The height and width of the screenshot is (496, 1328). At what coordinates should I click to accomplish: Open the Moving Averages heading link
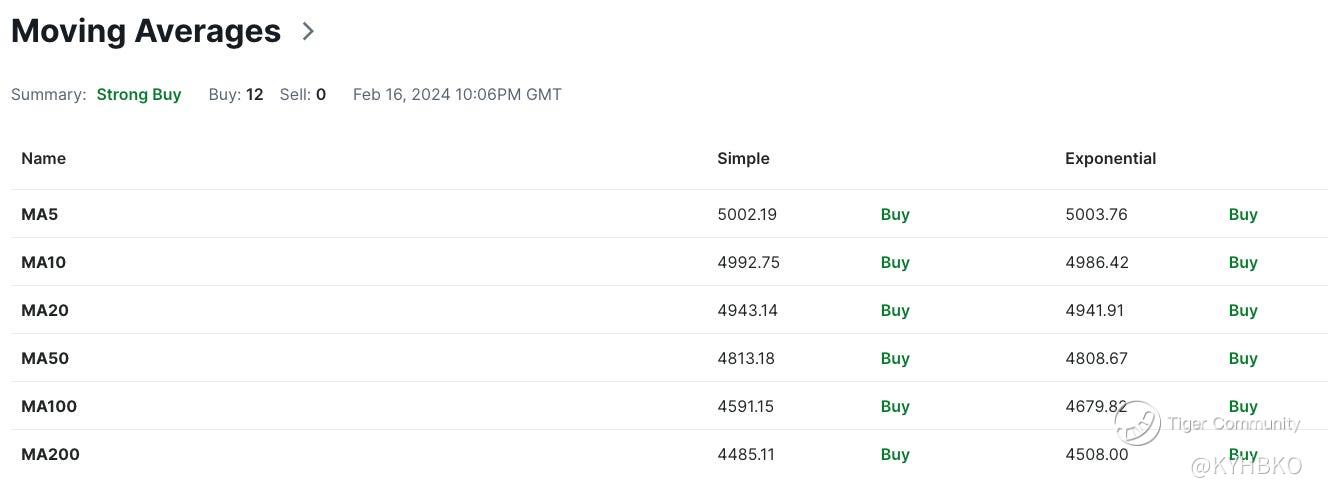[146, 31]
